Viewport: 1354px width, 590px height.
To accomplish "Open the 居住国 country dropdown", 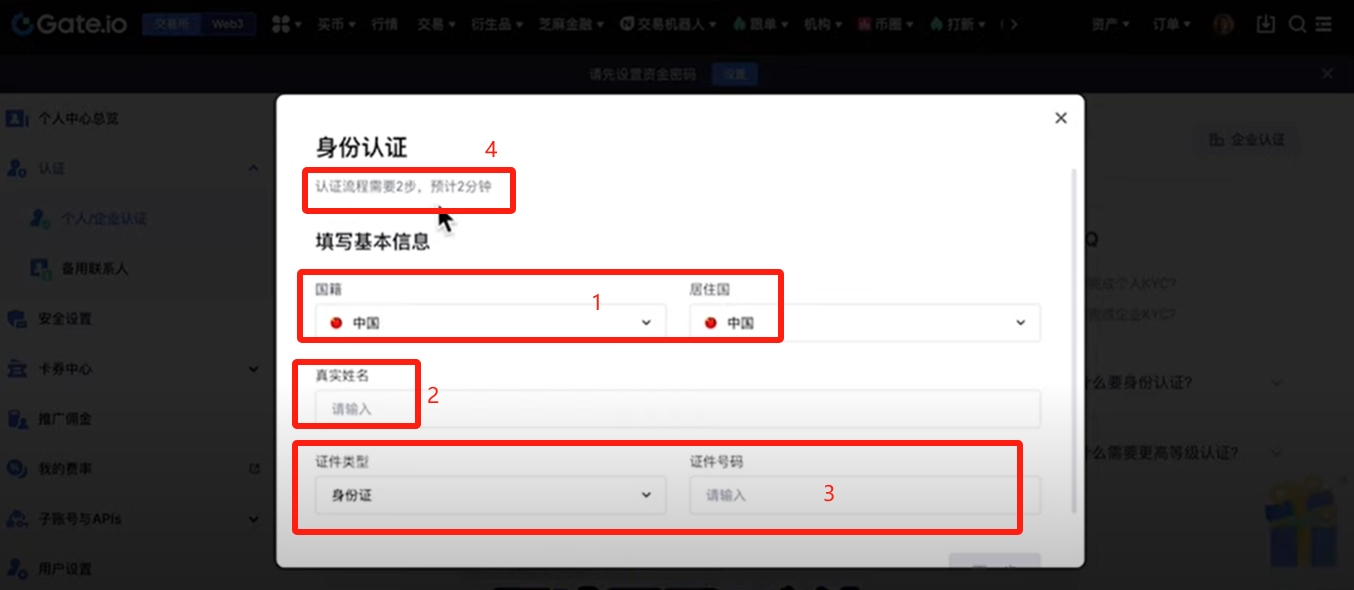I will coord(865,323).
